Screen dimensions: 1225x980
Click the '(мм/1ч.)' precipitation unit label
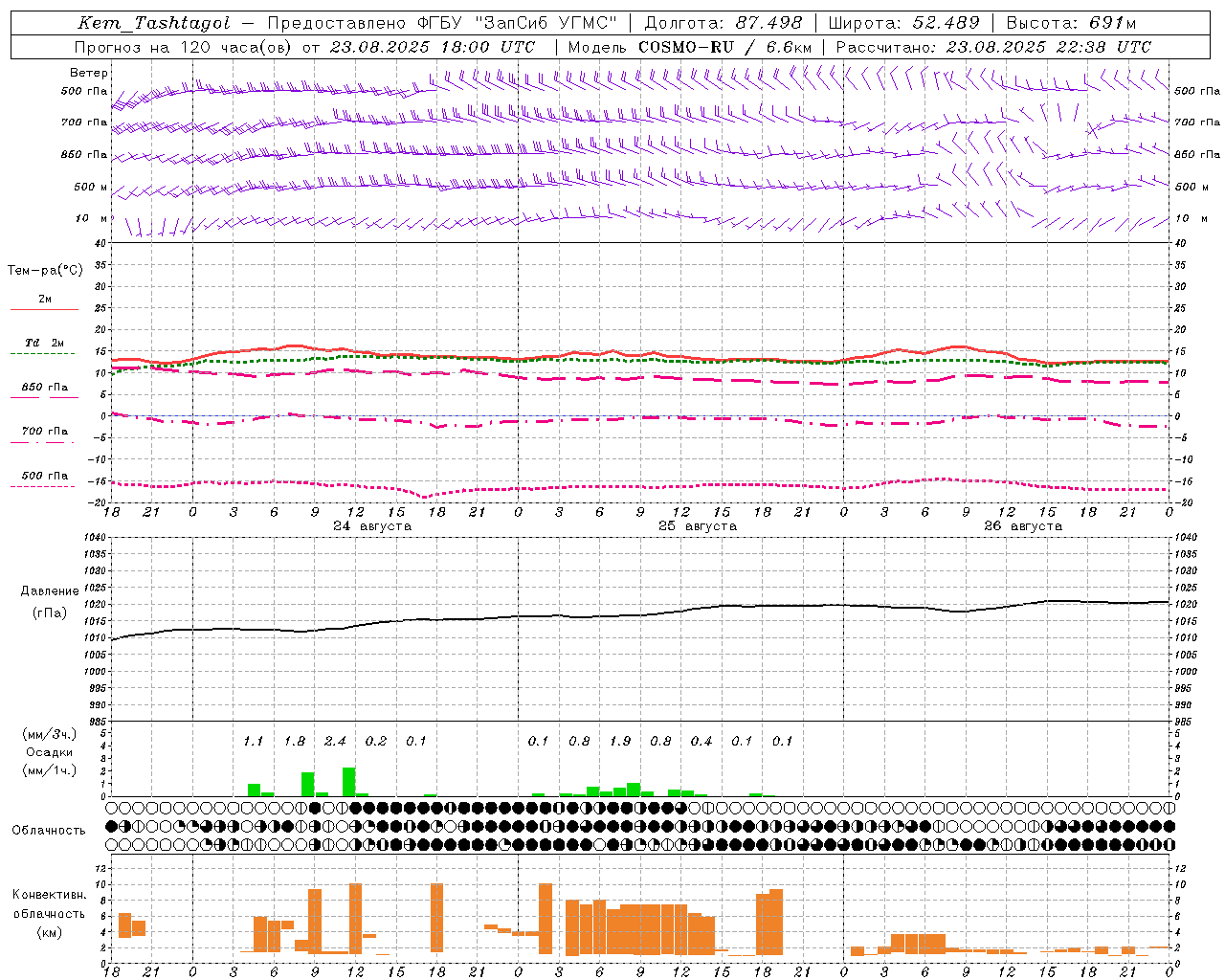pyautogui.click(x=49, y=770)
